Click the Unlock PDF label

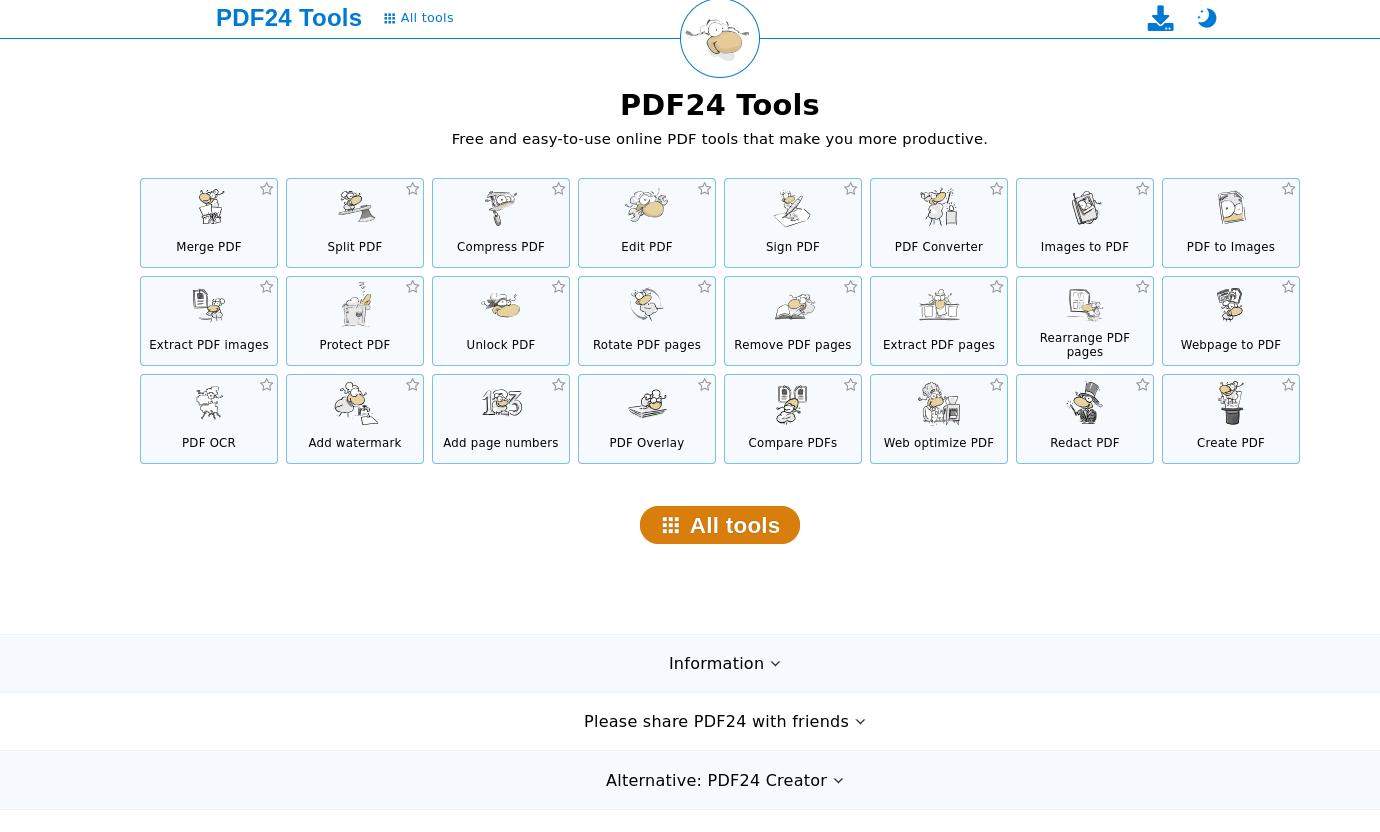point(501,345)
